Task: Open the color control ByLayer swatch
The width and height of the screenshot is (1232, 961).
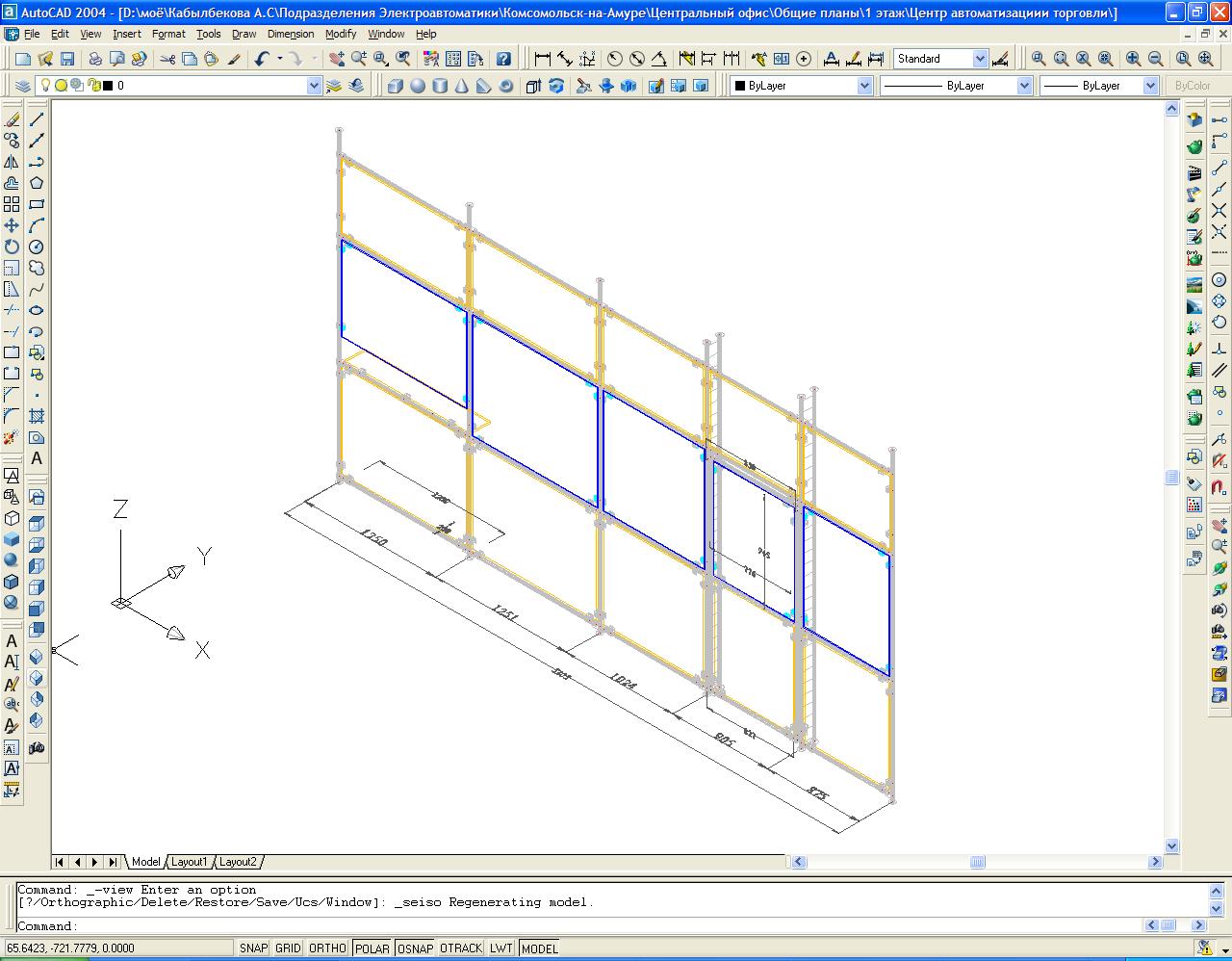Action: [x=801, y=86]
